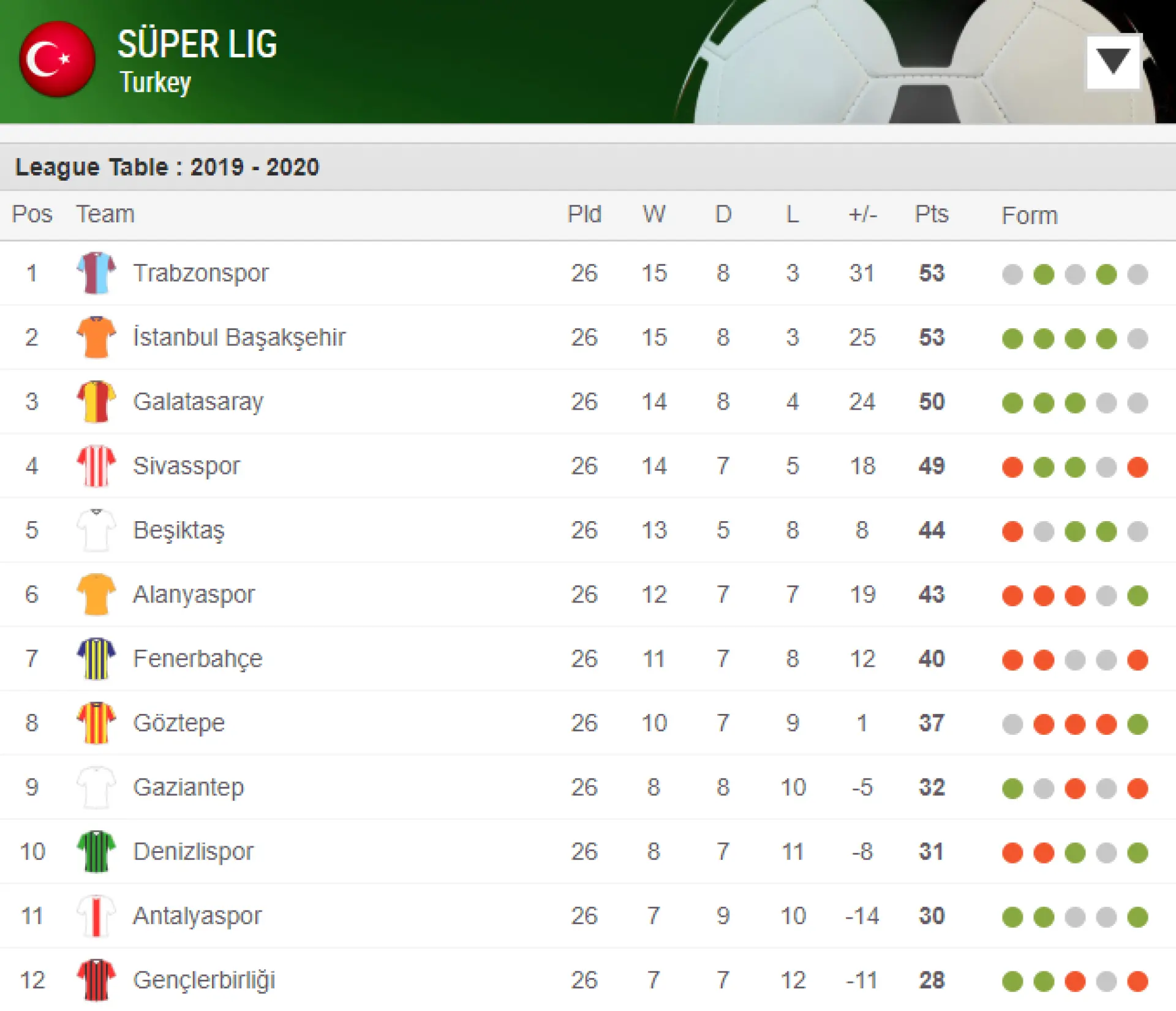Click the Sivasspor striped jersey icon
Screen dimensions: 1176x1011
pos(96,466)
